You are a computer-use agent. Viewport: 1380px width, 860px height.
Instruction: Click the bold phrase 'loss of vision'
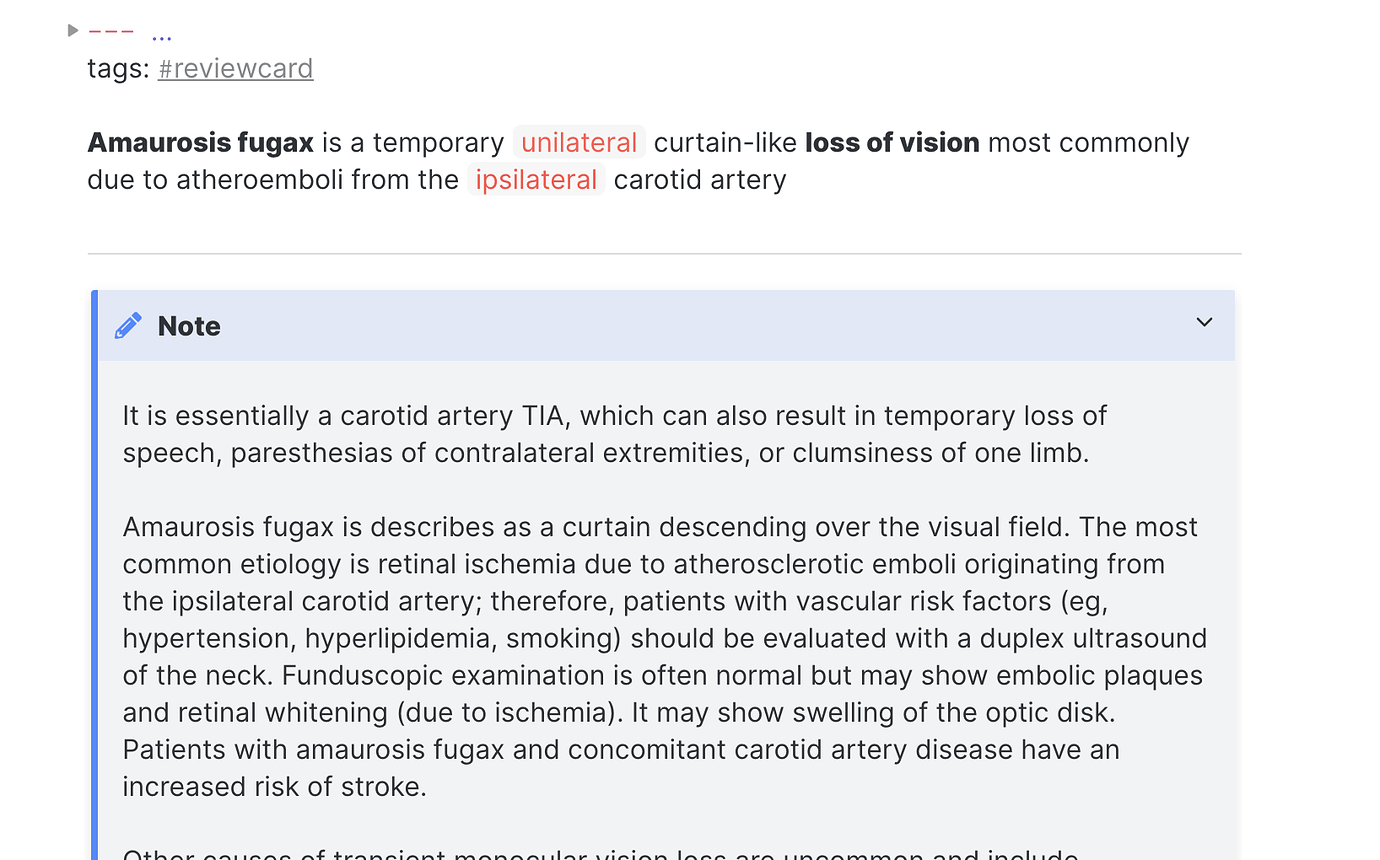[891, 142]
